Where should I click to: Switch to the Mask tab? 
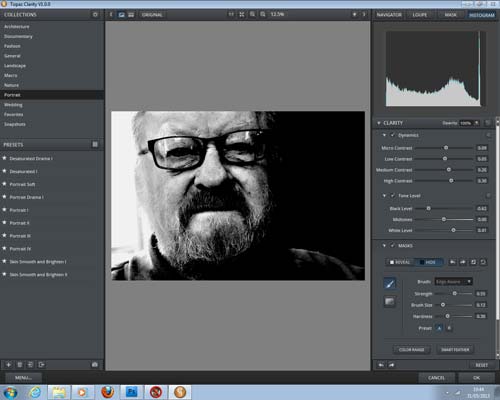click(451, 15)
